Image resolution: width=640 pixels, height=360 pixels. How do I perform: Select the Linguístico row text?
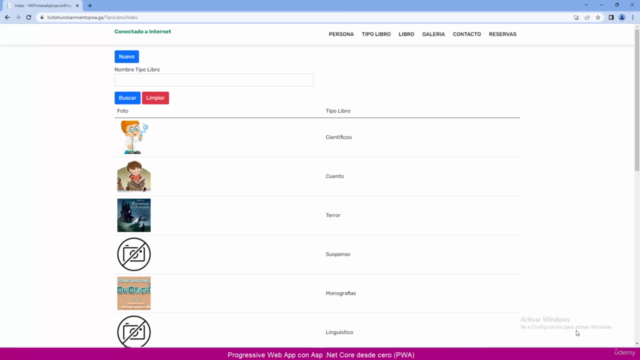tap(339, 332)
